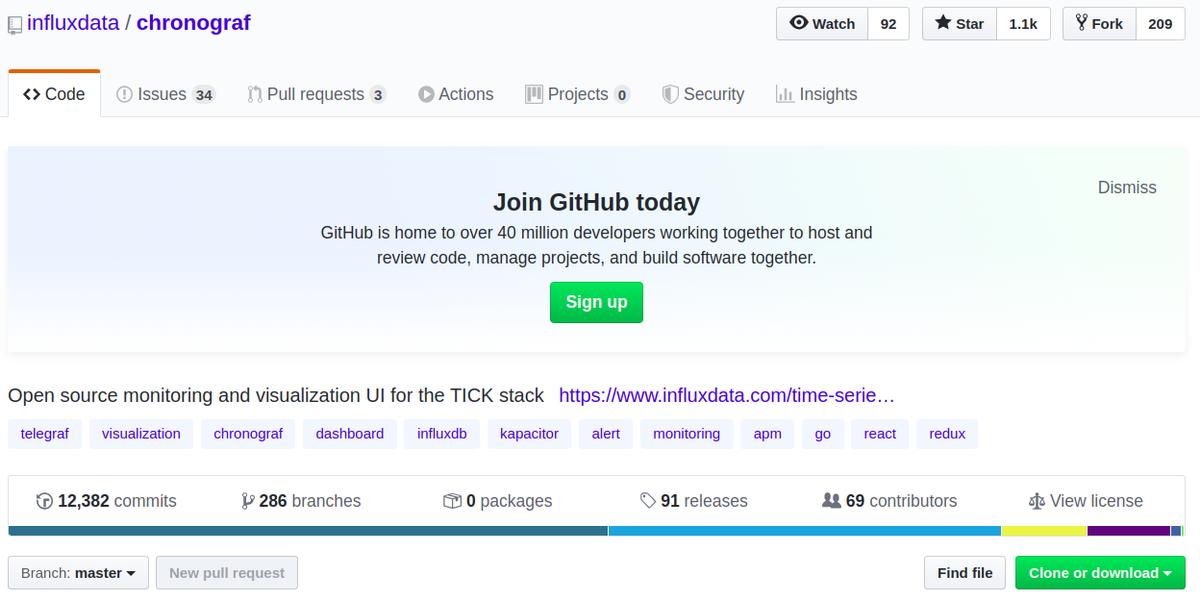Screen dimensions: 1200x598
Task: Click the green Sign up button
Action: (x=596, y=302)
